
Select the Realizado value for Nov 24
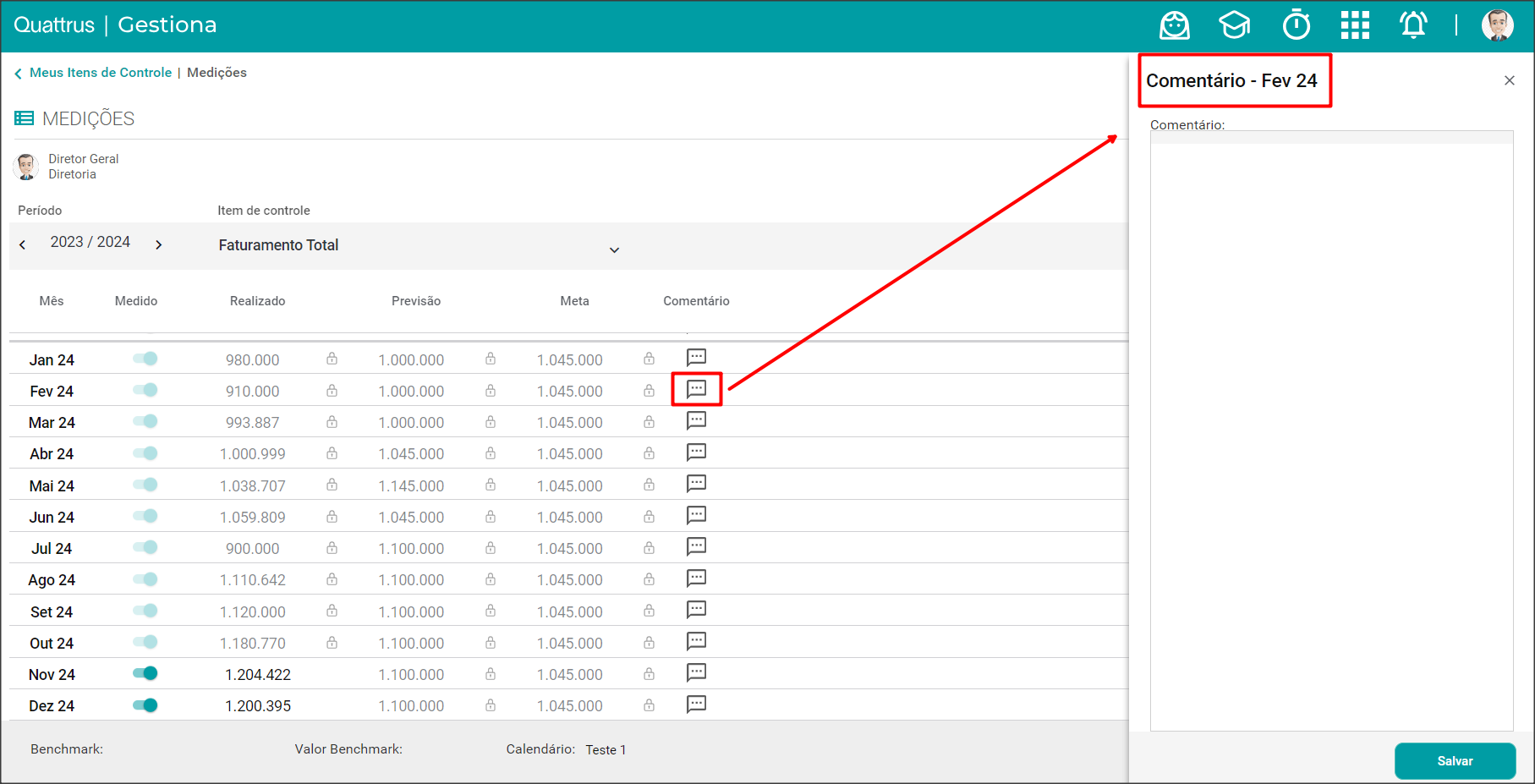coord(258,675)
